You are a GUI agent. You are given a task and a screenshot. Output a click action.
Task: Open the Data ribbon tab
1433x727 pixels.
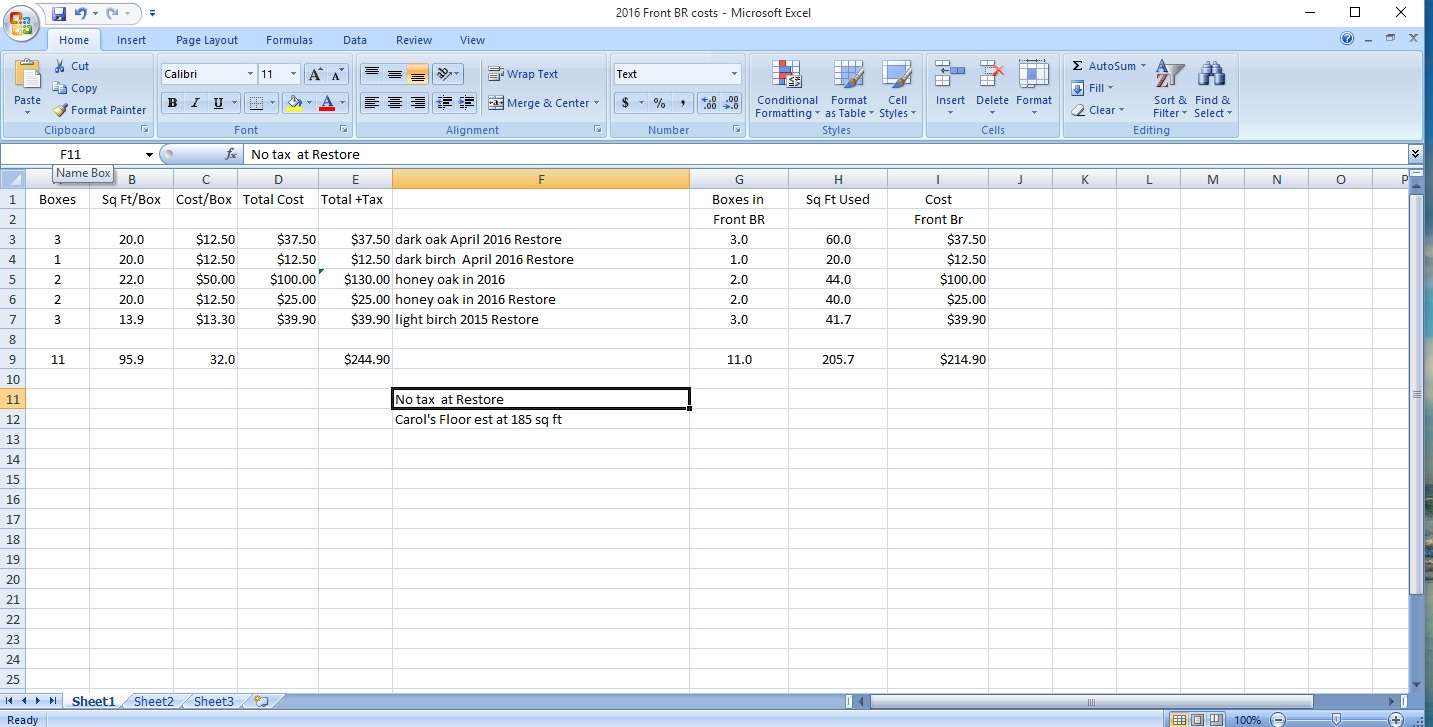click(x=355, y=40)
